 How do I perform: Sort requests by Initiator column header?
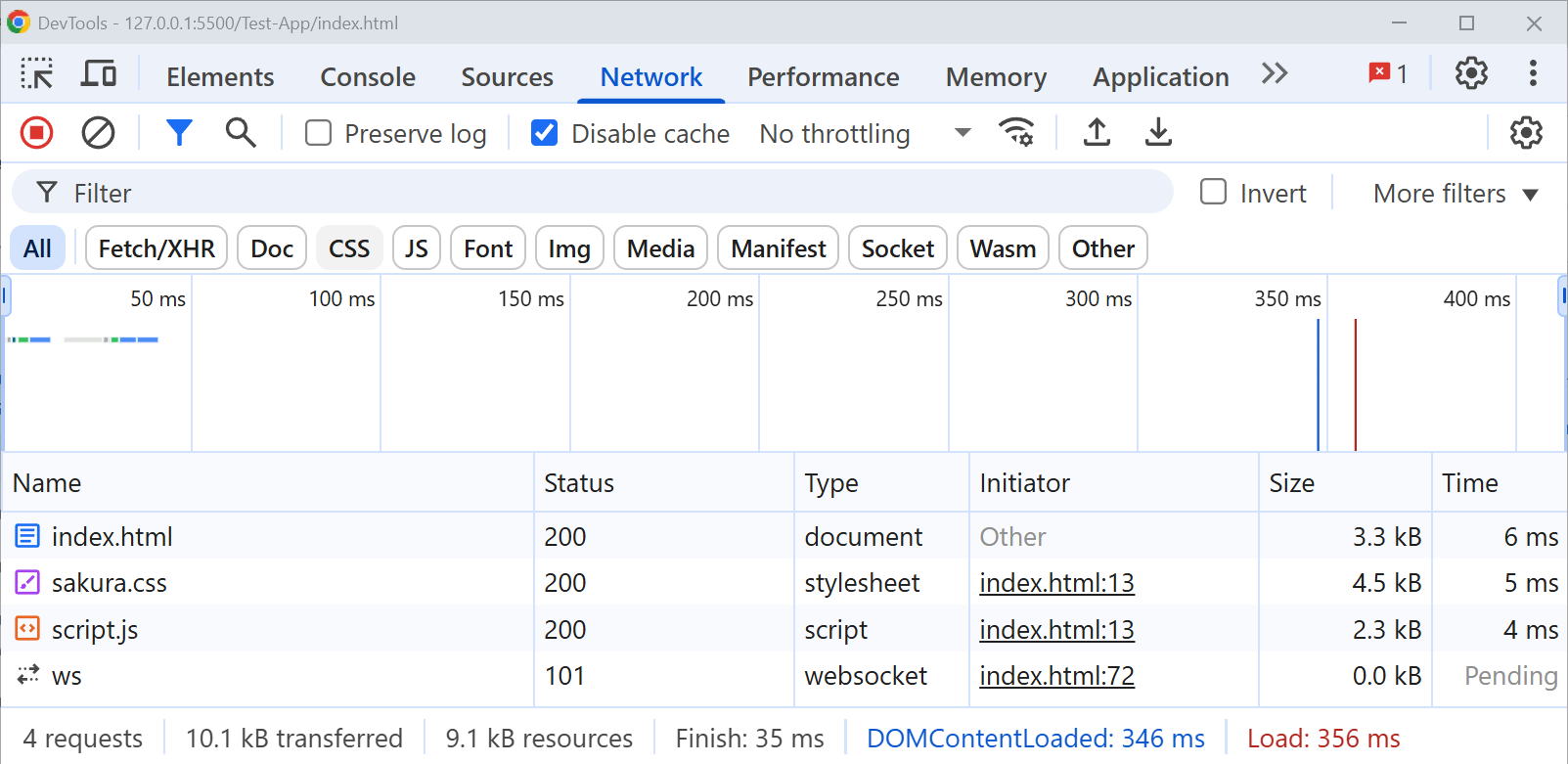[x=1113, y=482]
